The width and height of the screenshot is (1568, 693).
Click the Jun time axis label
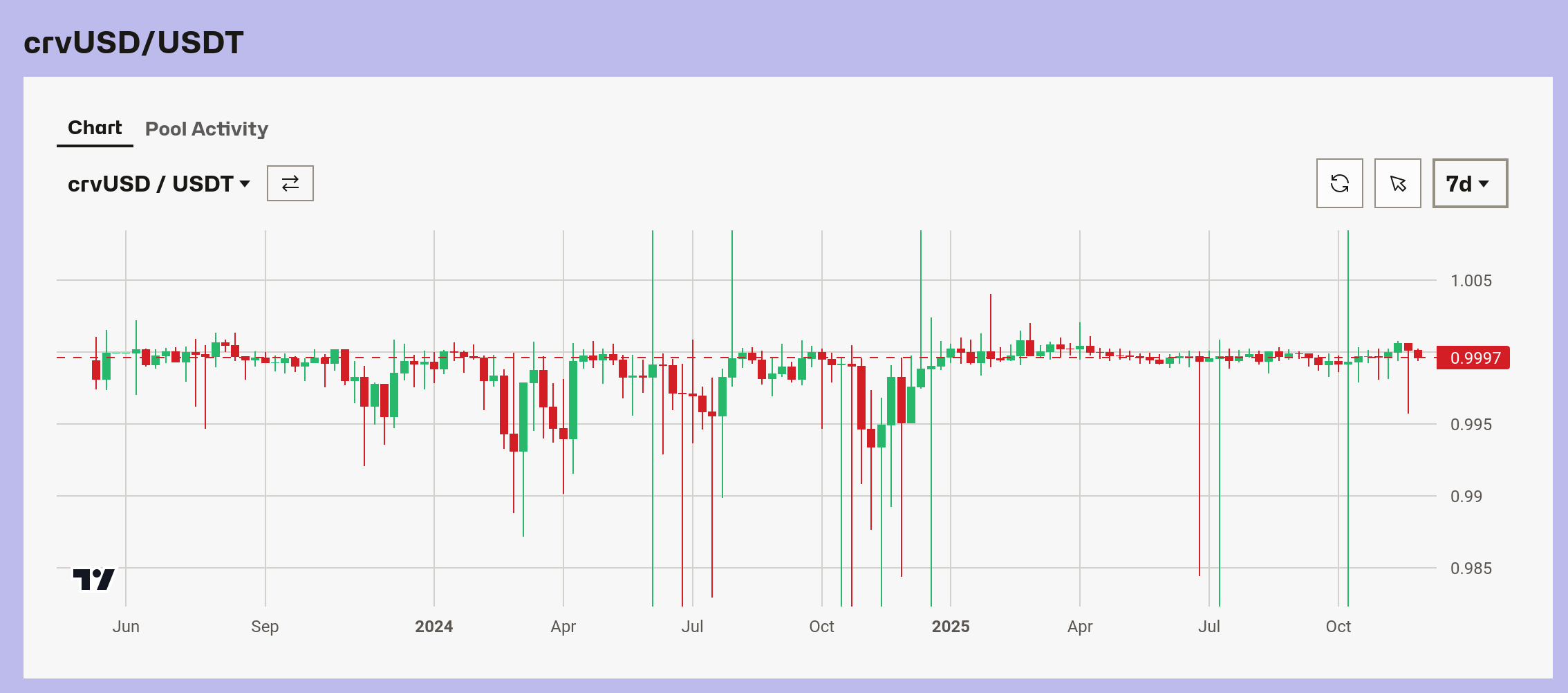pyautogui.click(x=126, y=627)
